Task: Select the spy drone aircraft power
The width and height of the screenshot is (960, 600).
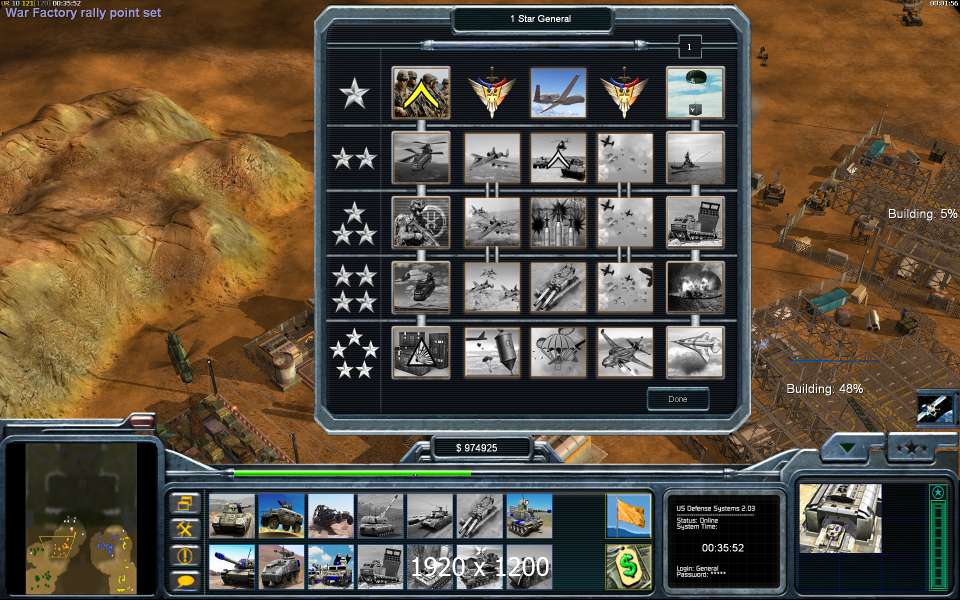Action: click(x=558, y=93)
